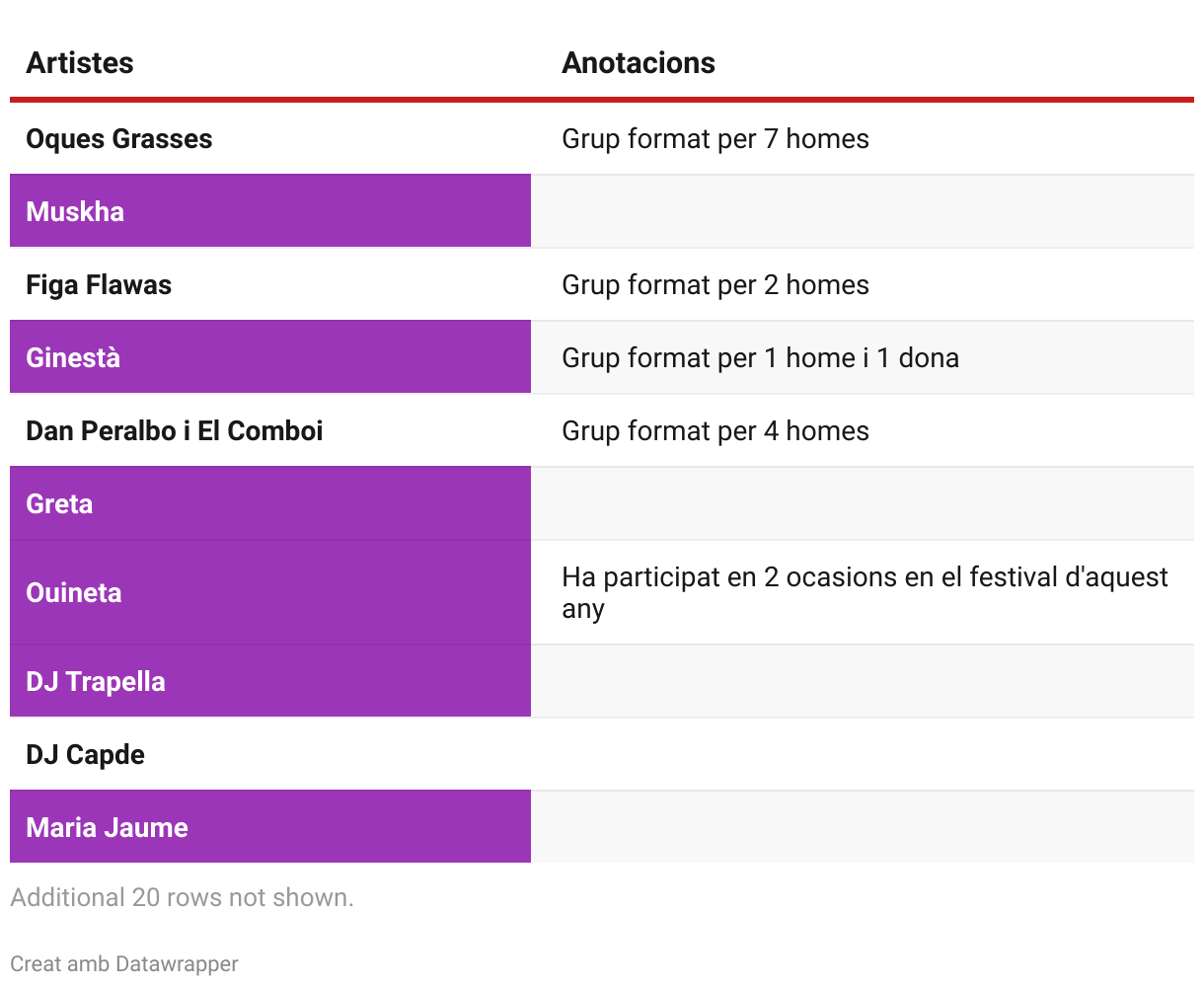
Task: Select Dan Peralbo i El Comboi
Action: pyautogui.click(x=175, y=431)
